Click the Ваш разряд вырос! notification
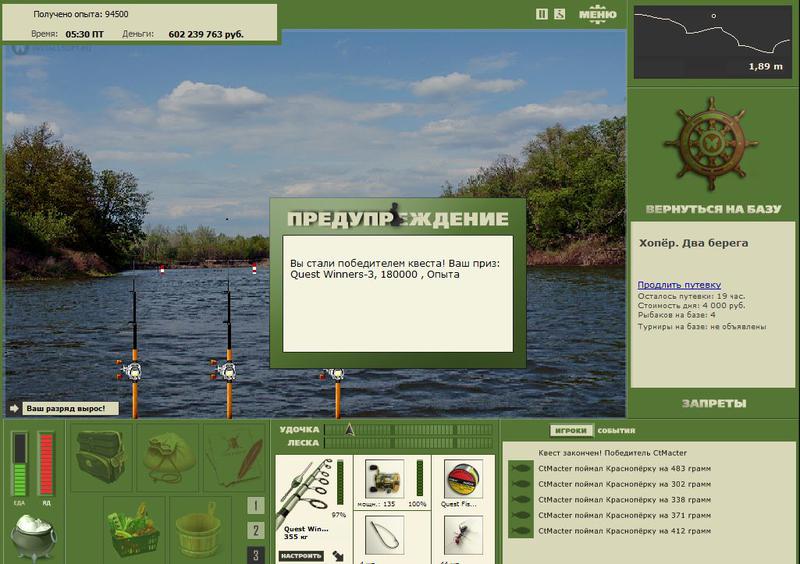Screen dimensions: 800x564 pyautogui.click(x=70, y=408)
